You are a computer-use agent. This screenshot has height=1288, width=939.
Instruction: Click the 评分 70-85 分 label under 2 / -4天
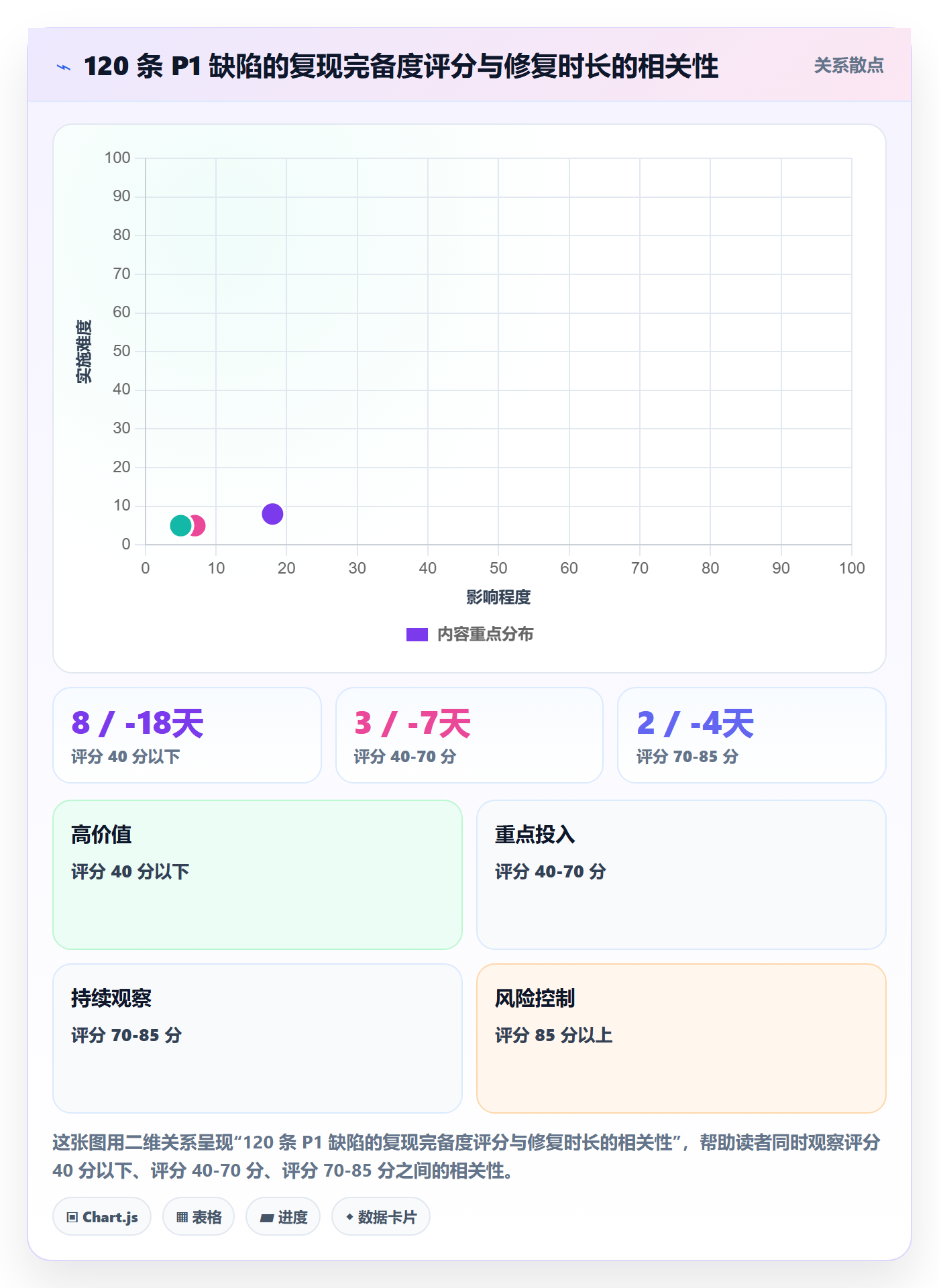click(x=687, y=757)
